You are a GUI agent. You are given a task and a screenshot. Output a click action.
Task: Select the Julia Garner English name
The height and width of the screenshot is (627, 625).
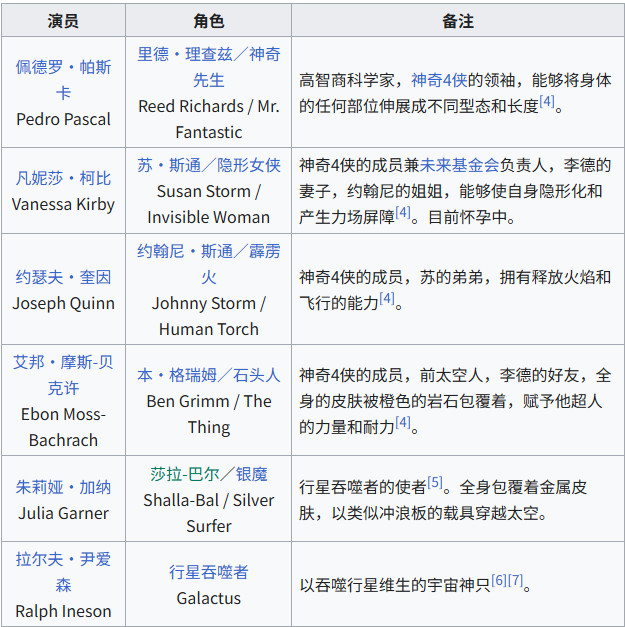tap(63, 513)
